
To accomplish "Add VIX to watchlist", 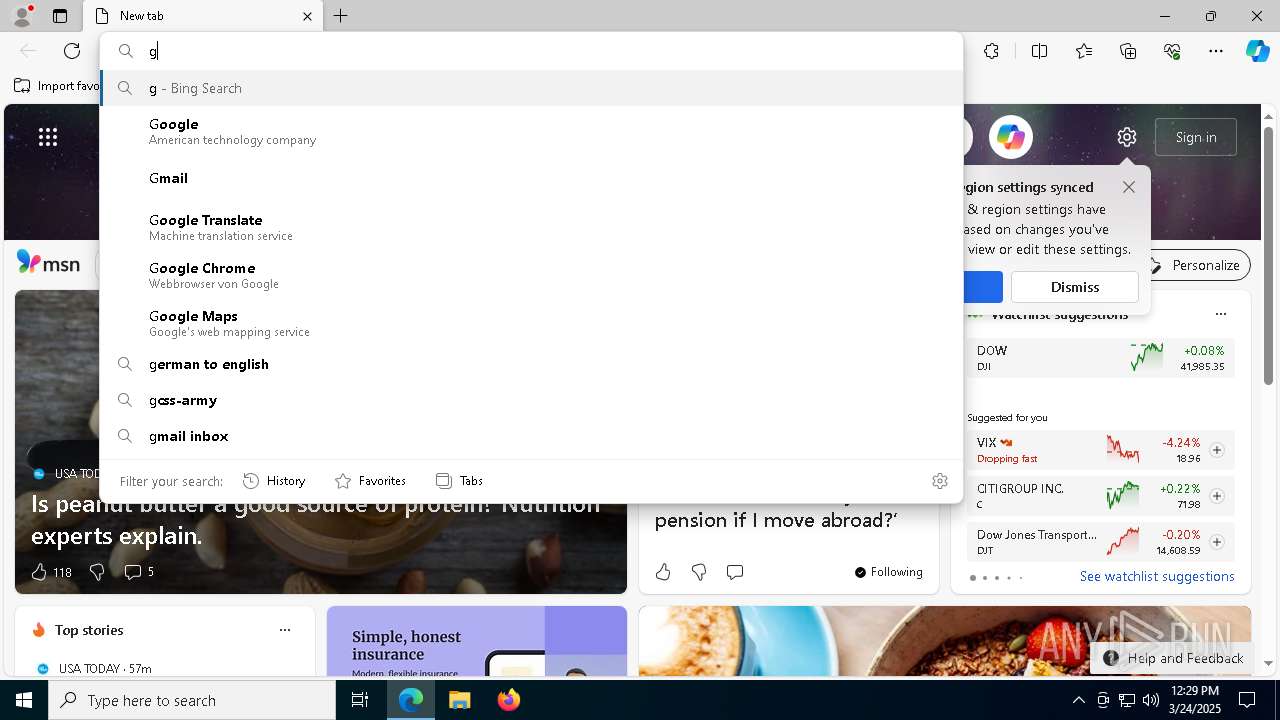I will tap(1217, 450).
